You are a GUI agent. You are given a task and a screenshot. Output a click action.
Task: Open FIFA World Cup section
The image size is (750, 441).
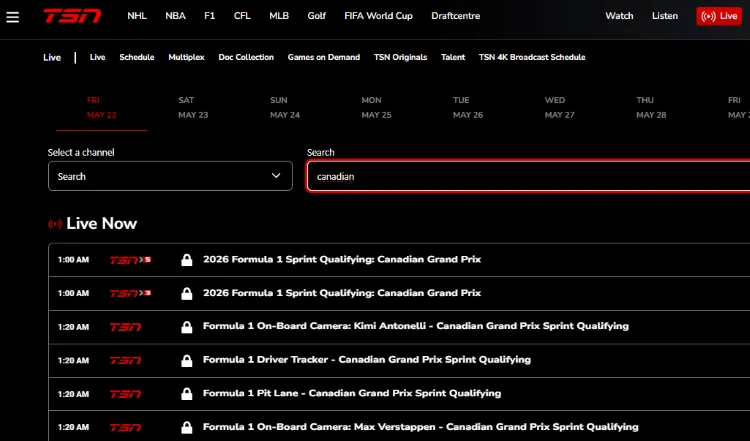(x=378, y=16)
